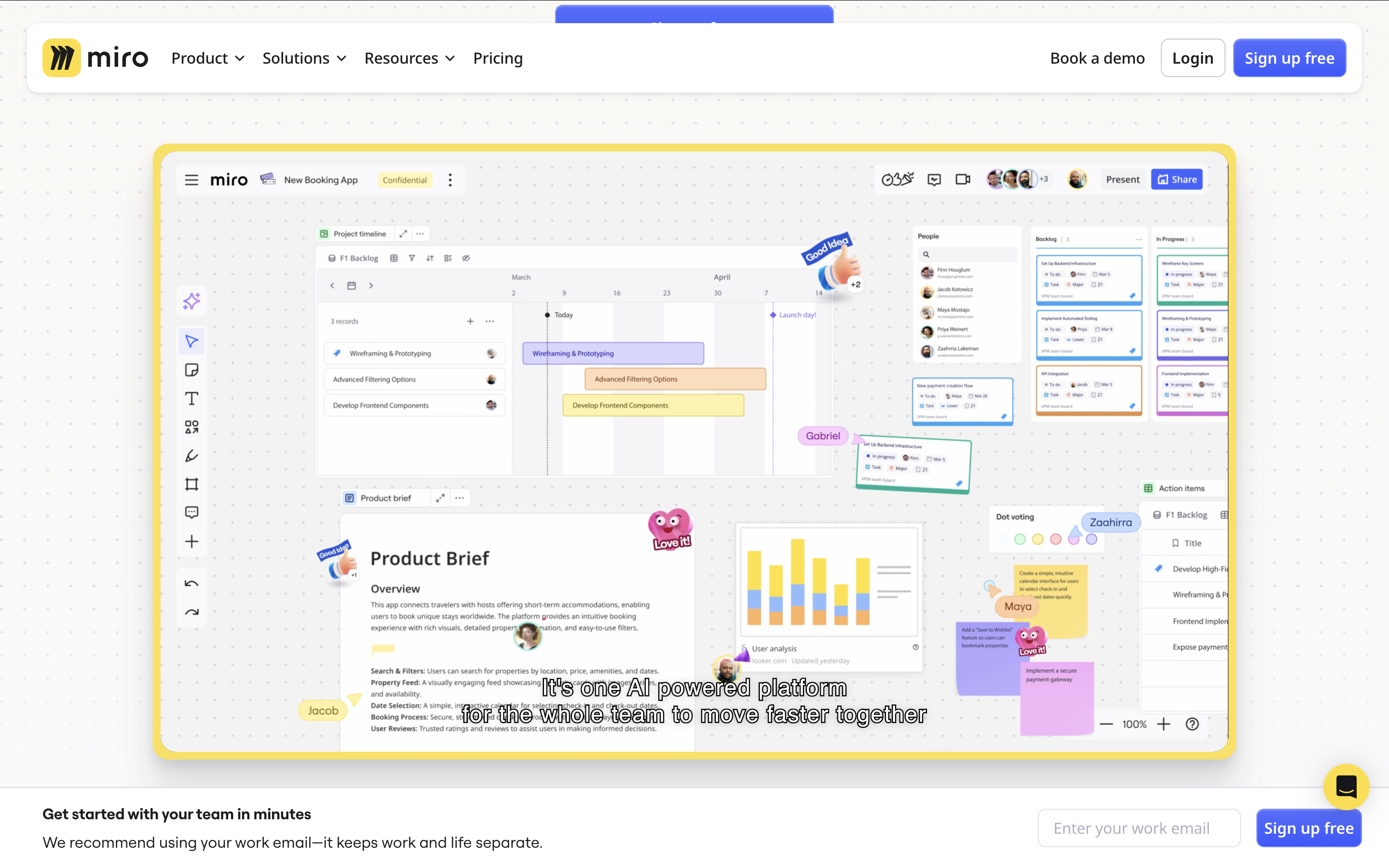Open the board's three-dot options menu
The height and width of the screenshot is (868, 1389).
(450, 180)
